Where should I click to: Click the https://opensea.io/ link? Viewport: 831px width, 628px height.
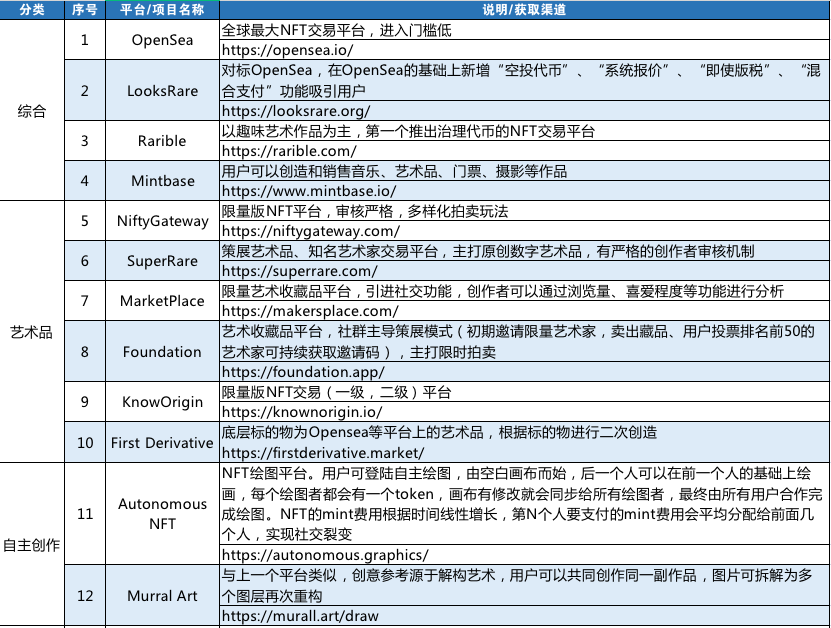pyautogui.click(x=287, y=50)
